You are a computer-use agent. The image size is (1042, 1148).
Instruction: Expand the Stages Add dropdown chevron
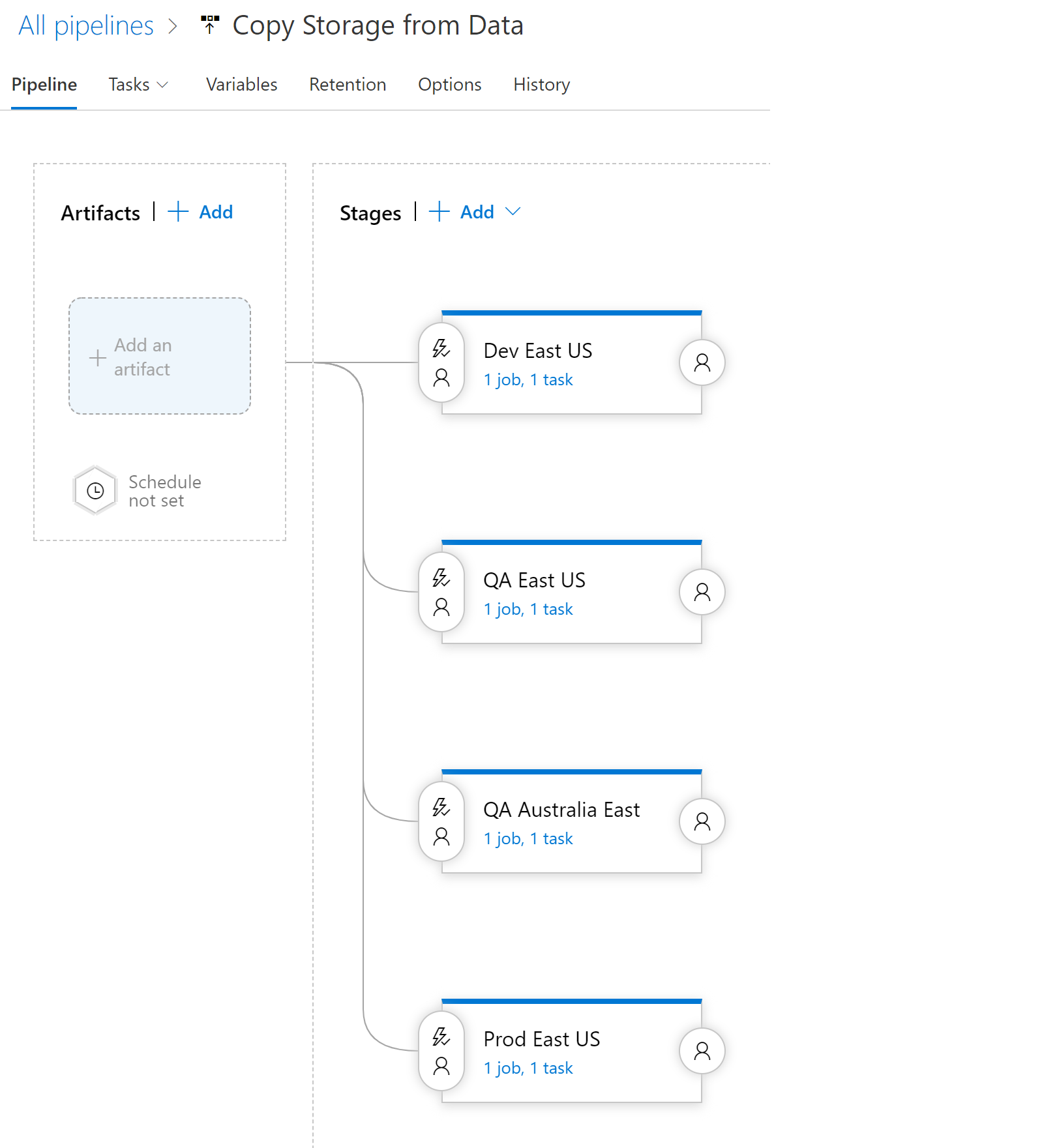click(x=513, y=212)
